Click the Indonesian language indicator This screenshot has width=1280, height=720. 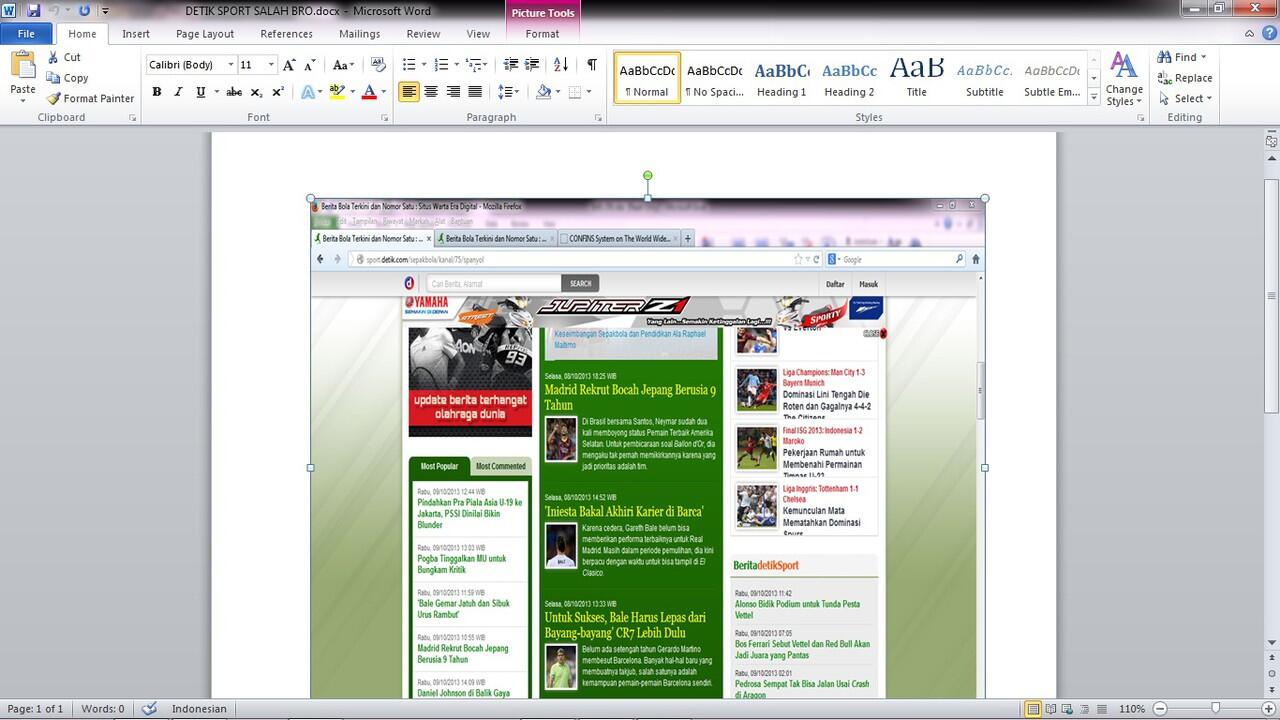(x=199, y=709)
